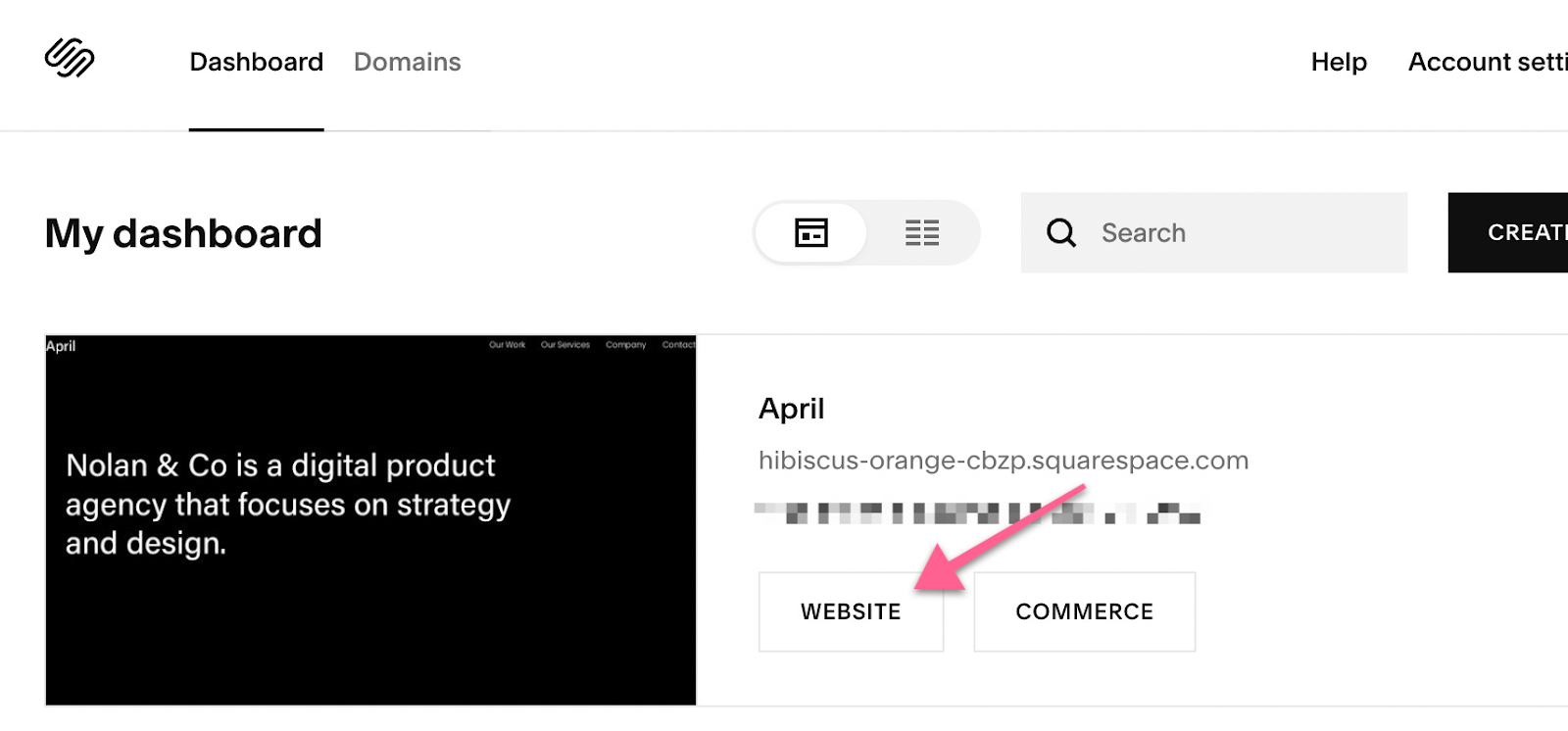Image resolution: width=1568 pixels, height=731 pixels.
Task: Open the Help page
Action: (1338, 62)
